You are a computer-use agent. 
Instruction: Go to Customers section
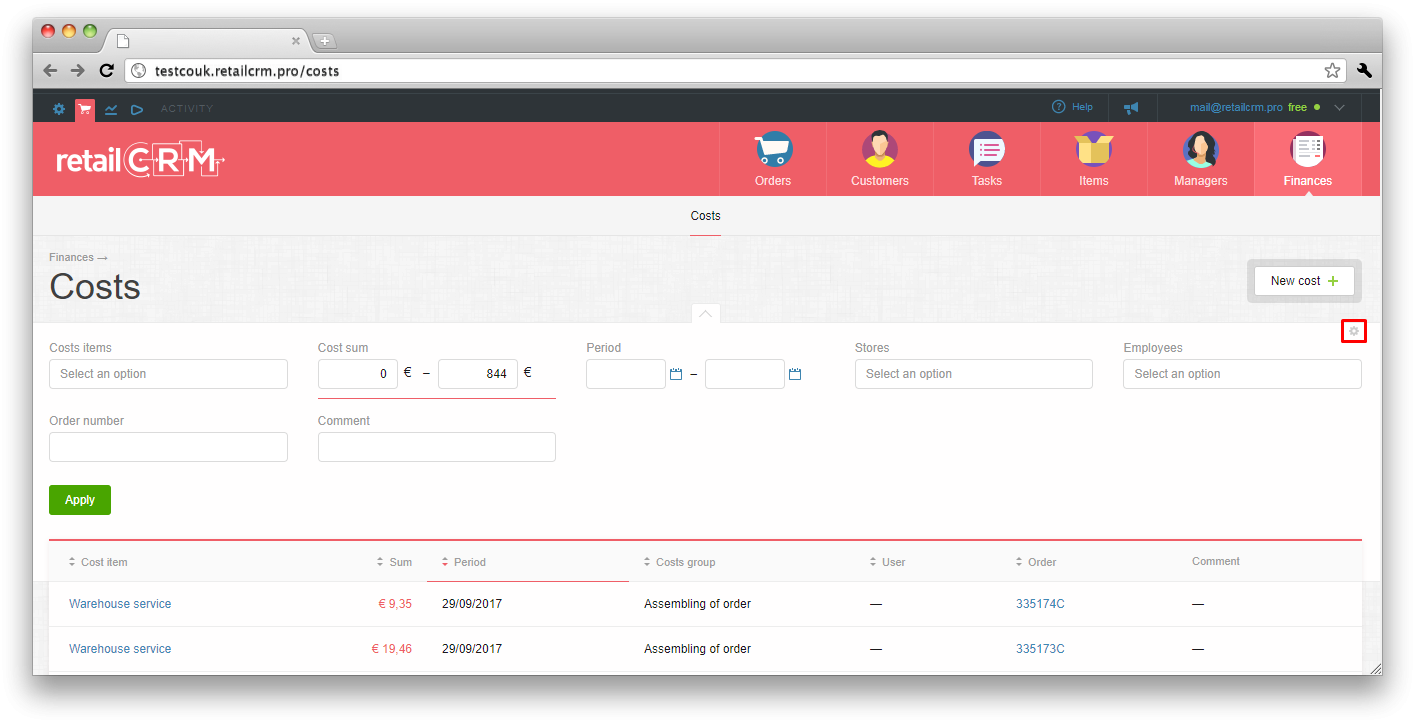coord(880,159)
